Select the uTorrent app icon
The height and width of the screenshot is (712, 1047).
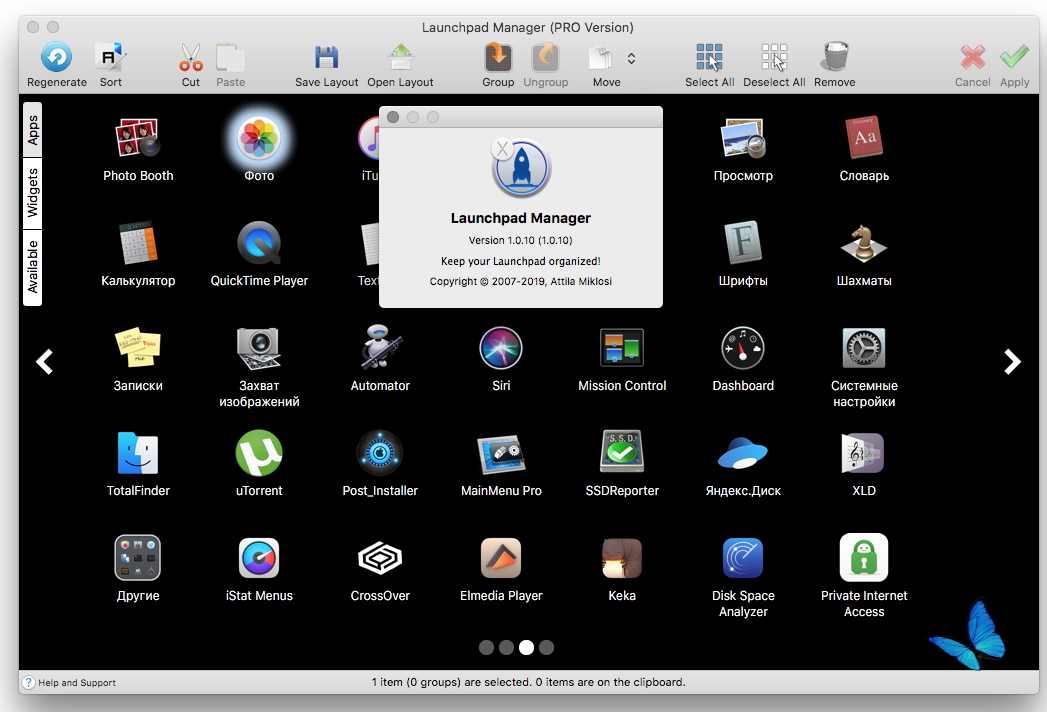tap(259, 453)
